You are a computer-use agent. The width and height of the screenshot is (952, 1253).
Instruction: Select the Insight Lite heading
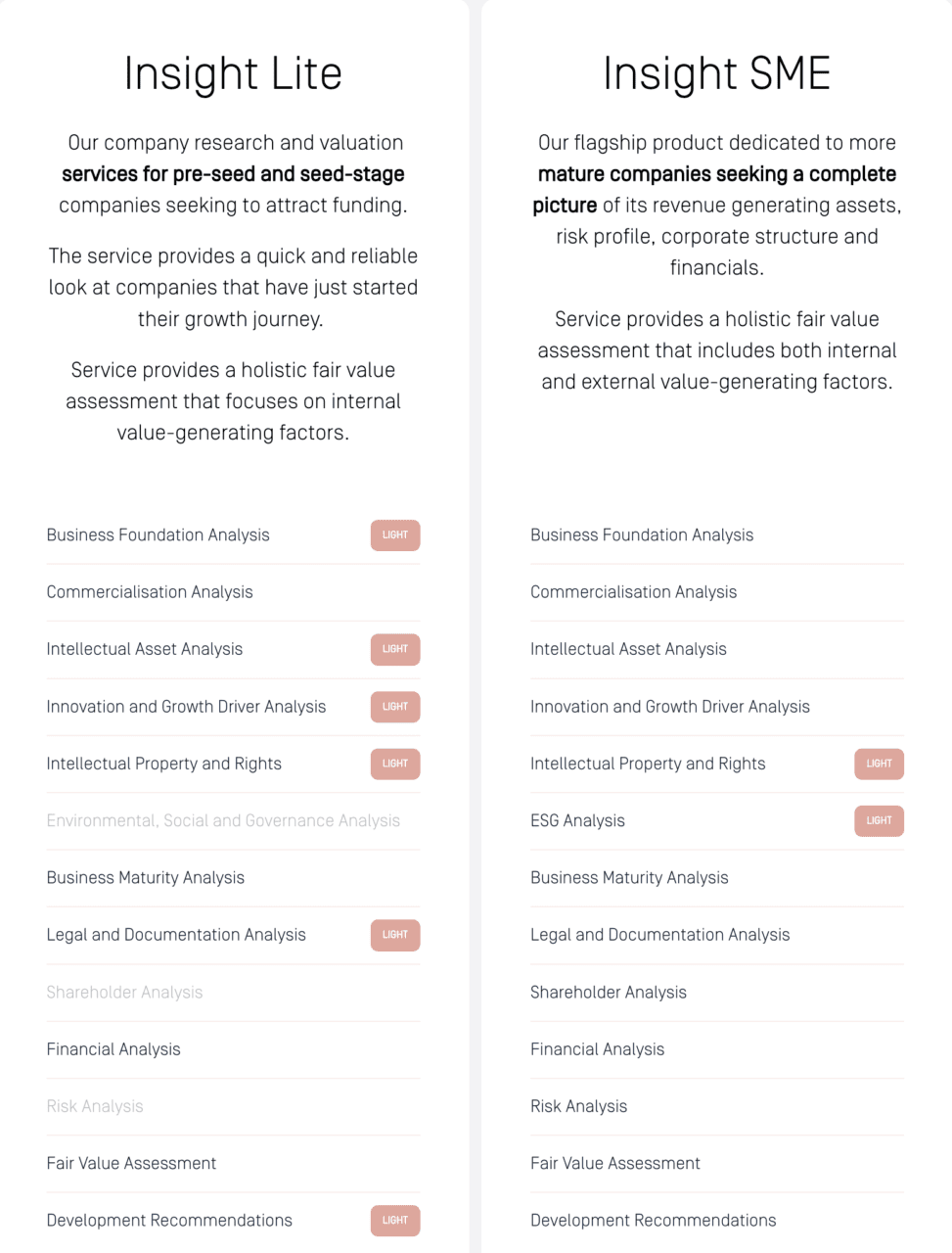233,73
